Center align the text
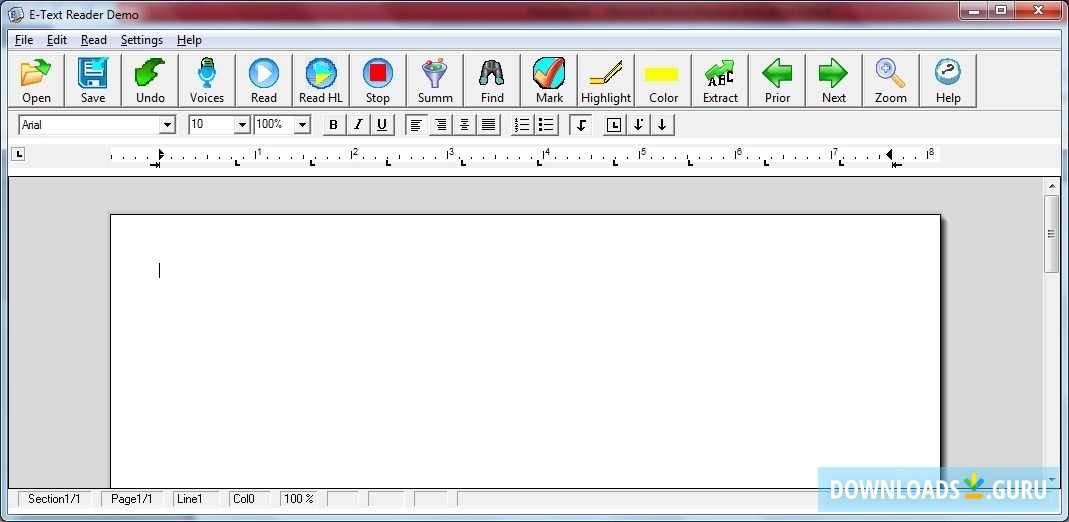This screenshot has height=522, width=1069. click(464, 125)
